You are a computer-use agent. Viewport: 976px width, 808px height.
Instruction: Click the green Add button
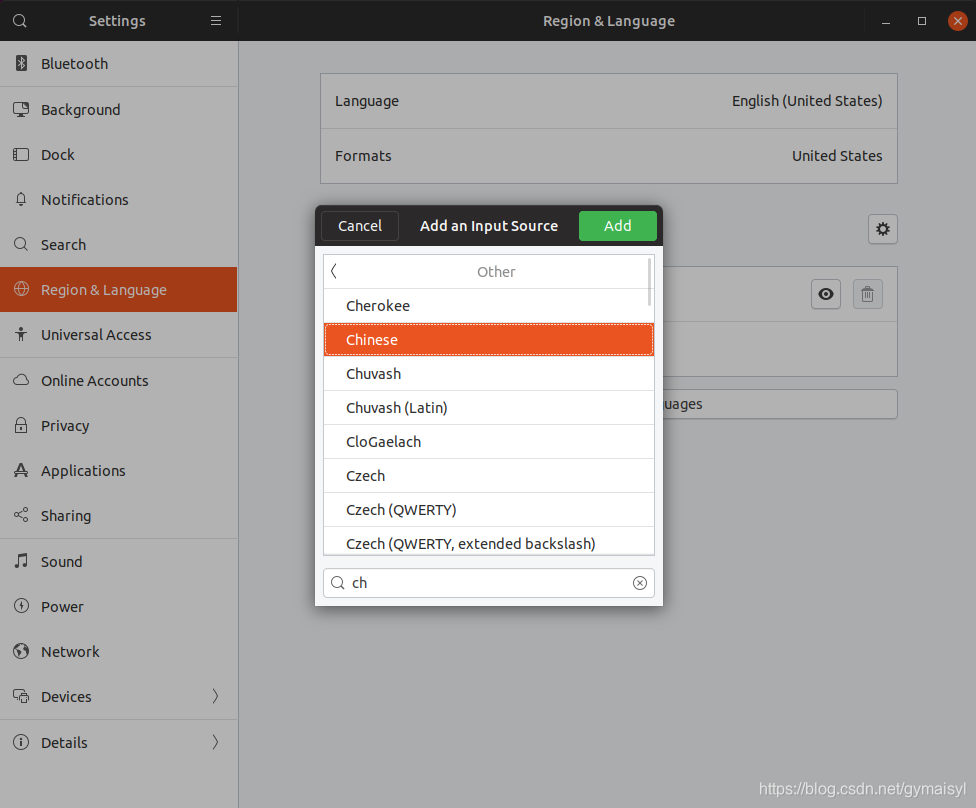tap(617, 225)
